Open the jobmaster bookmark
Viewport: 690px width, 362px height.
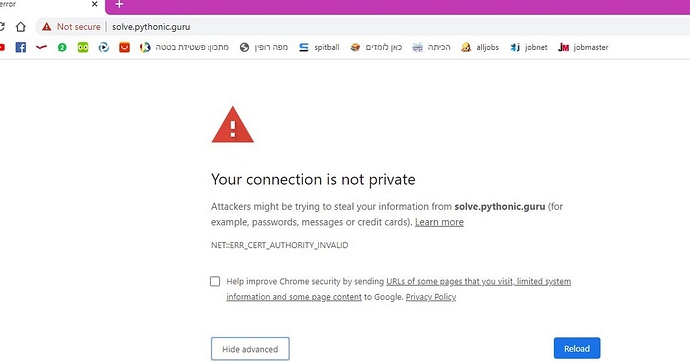[x=583, y=48]
